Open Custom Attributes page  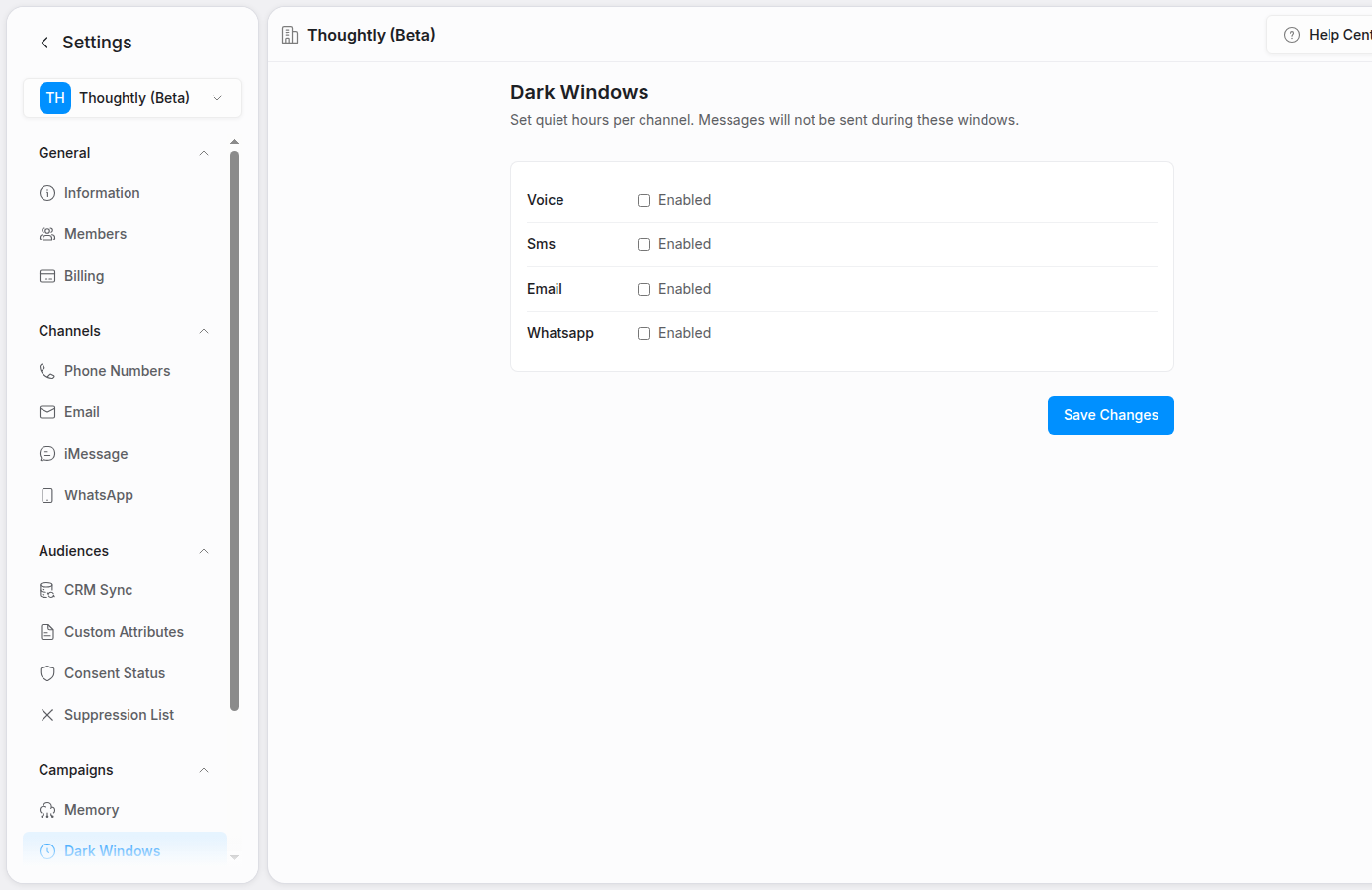[125, 632]
